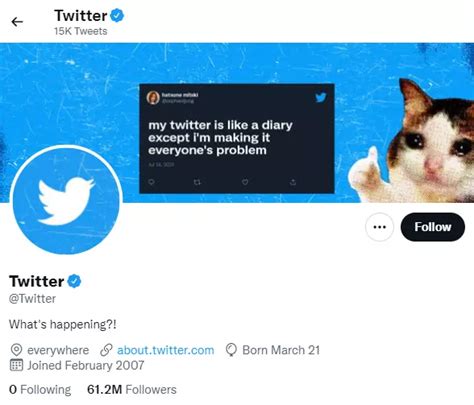Click the verified badge beside header Twitter name
Screen dimensions: 474x405
coord(117,16)
